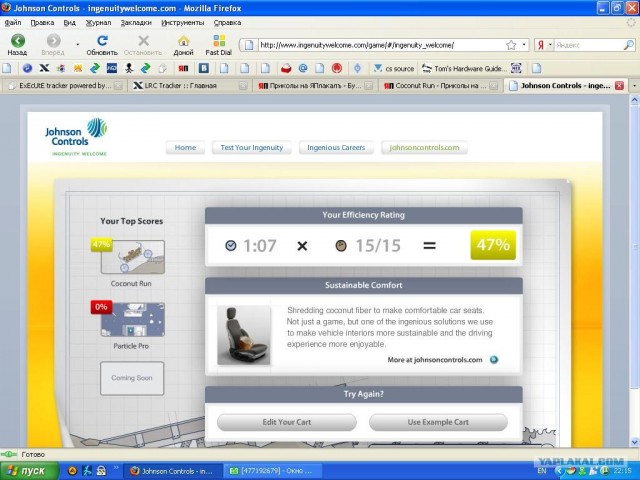Click the EN language indicator
640x480 pixels.
pyautogui.click(x=542, y=471)
